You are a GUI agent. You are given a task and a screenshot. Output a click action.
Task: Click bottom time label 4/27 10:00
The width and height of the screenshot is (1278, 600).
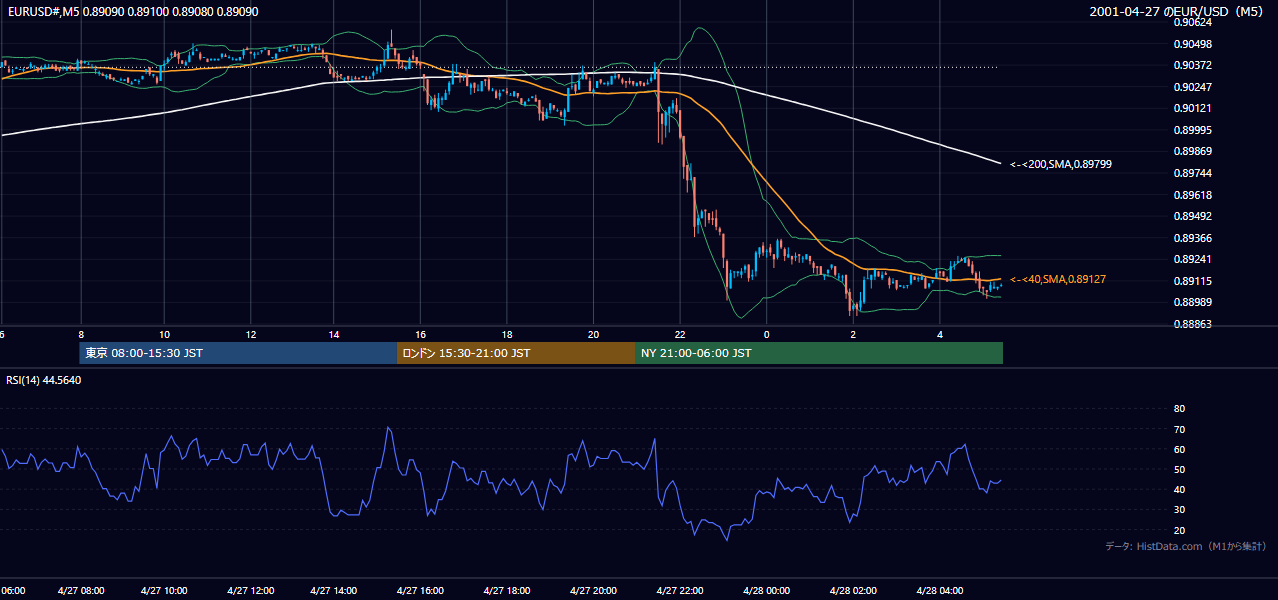pos(165,590)
